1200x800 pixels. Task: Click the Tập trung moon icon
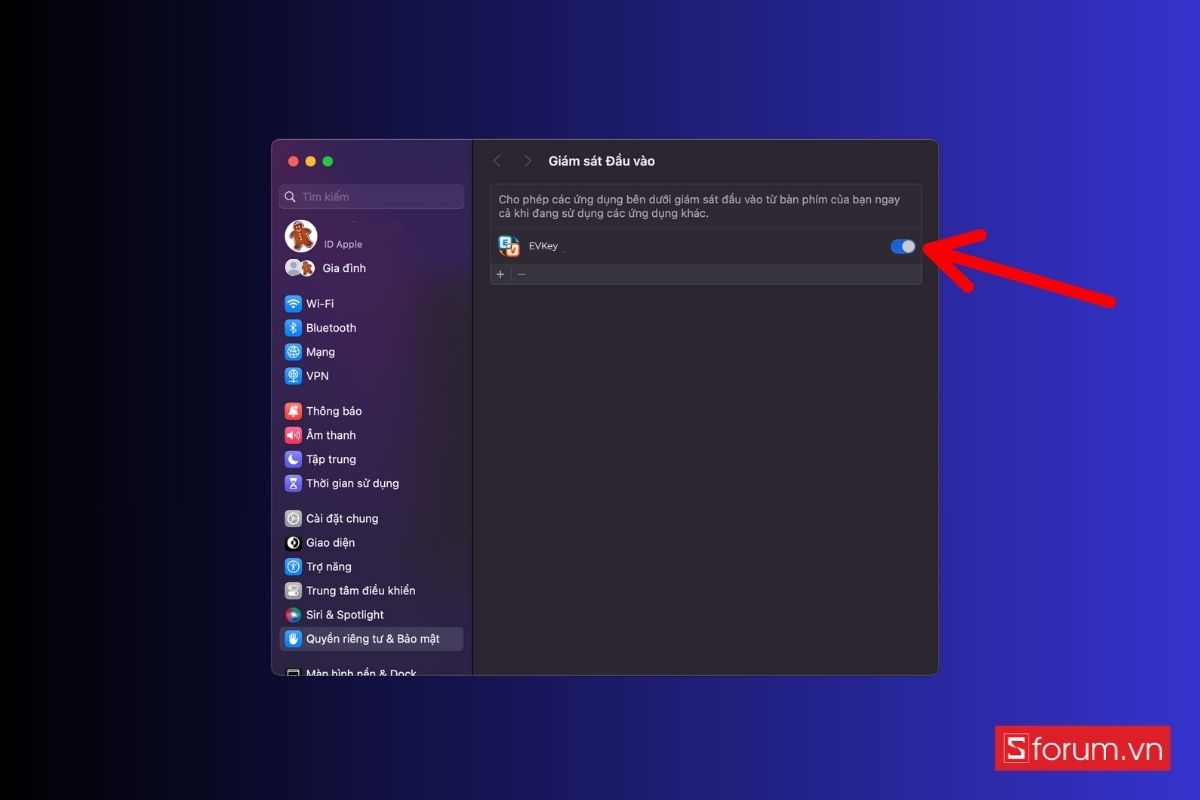click(x=293, y=459)
